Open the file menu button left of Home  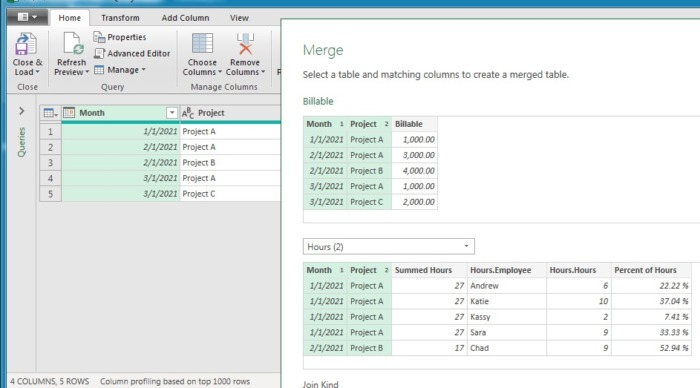27,17
